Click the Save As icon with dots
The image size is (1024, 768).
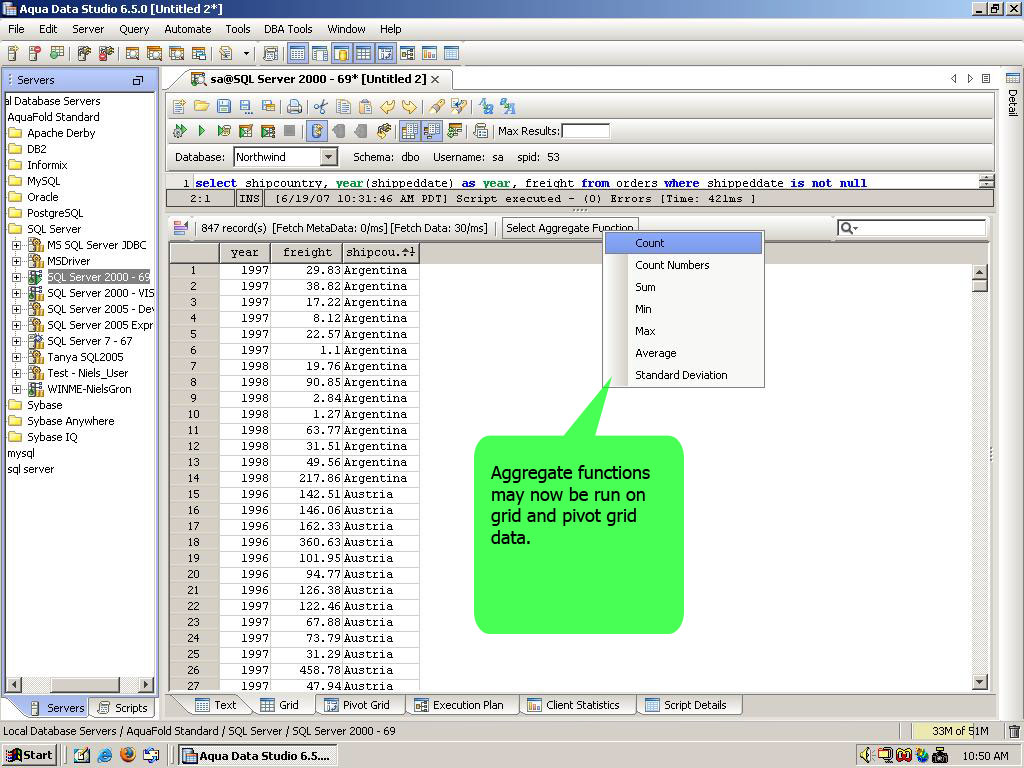coord(246,106)
